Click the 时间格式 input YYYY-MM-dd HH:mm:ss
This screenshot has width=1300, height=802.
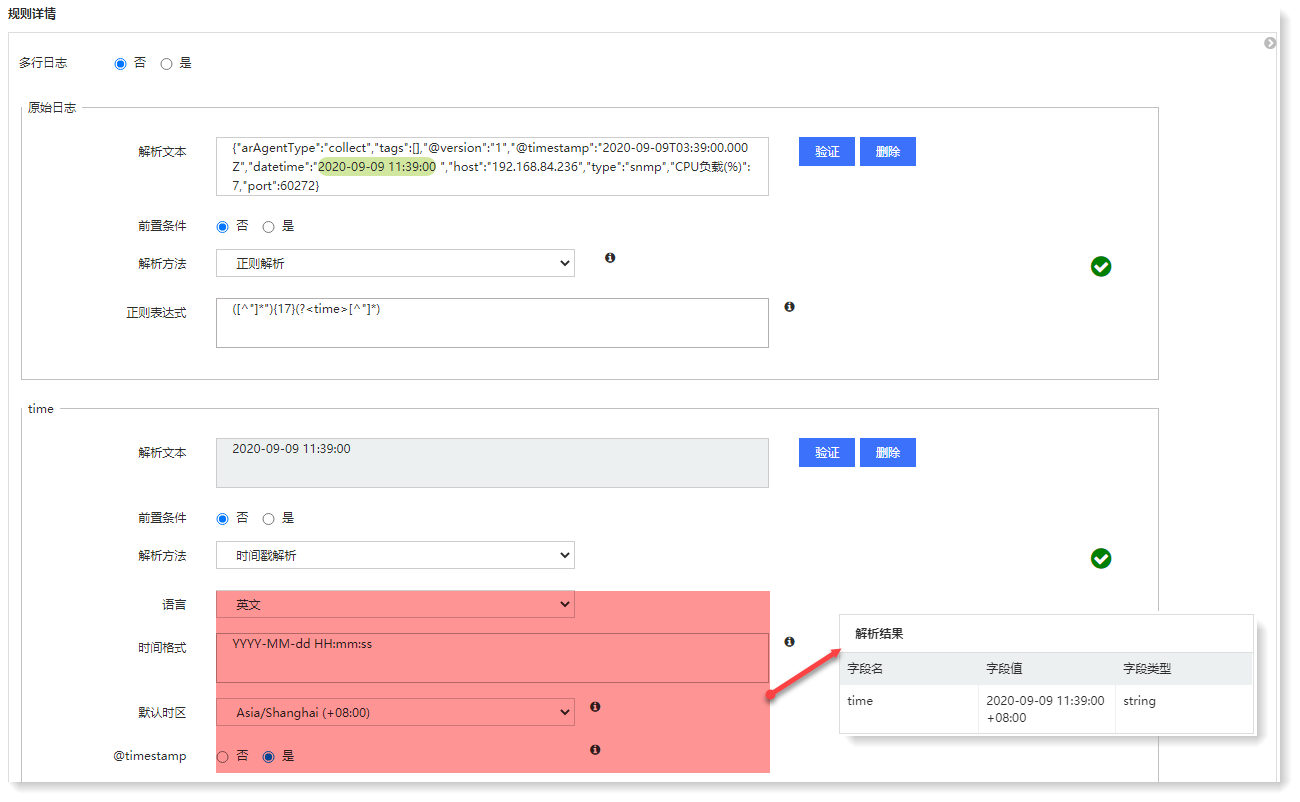(x=492, y=658)
